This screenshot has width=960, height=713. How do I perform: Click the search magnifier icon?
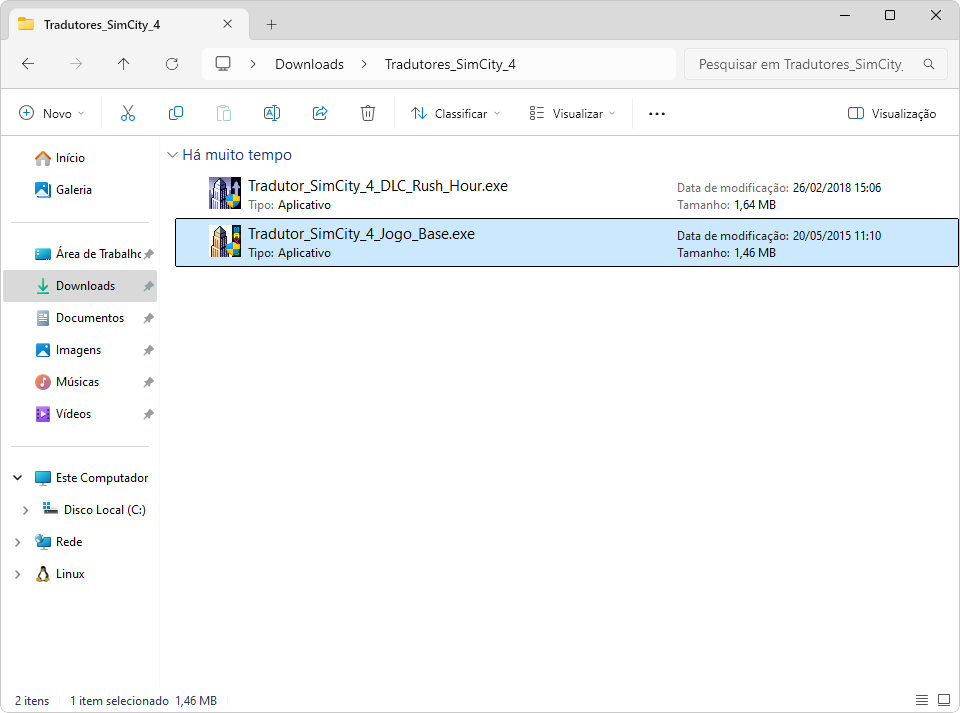click(x=929, y=64)
